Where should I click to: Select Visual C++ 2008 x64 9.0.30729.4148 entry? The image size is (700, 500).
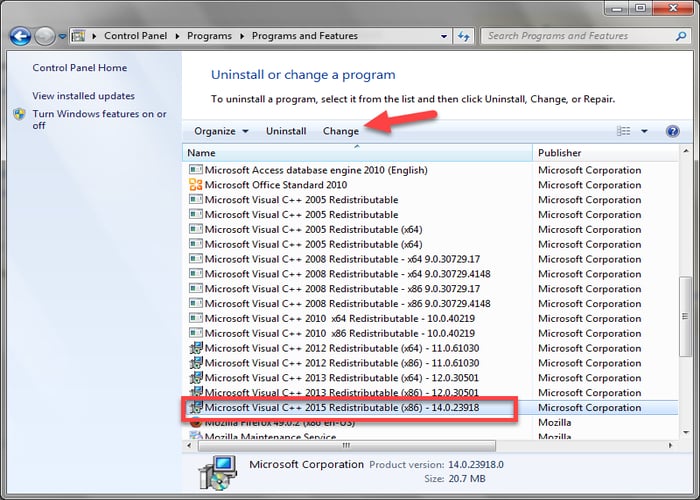(347, 274)
